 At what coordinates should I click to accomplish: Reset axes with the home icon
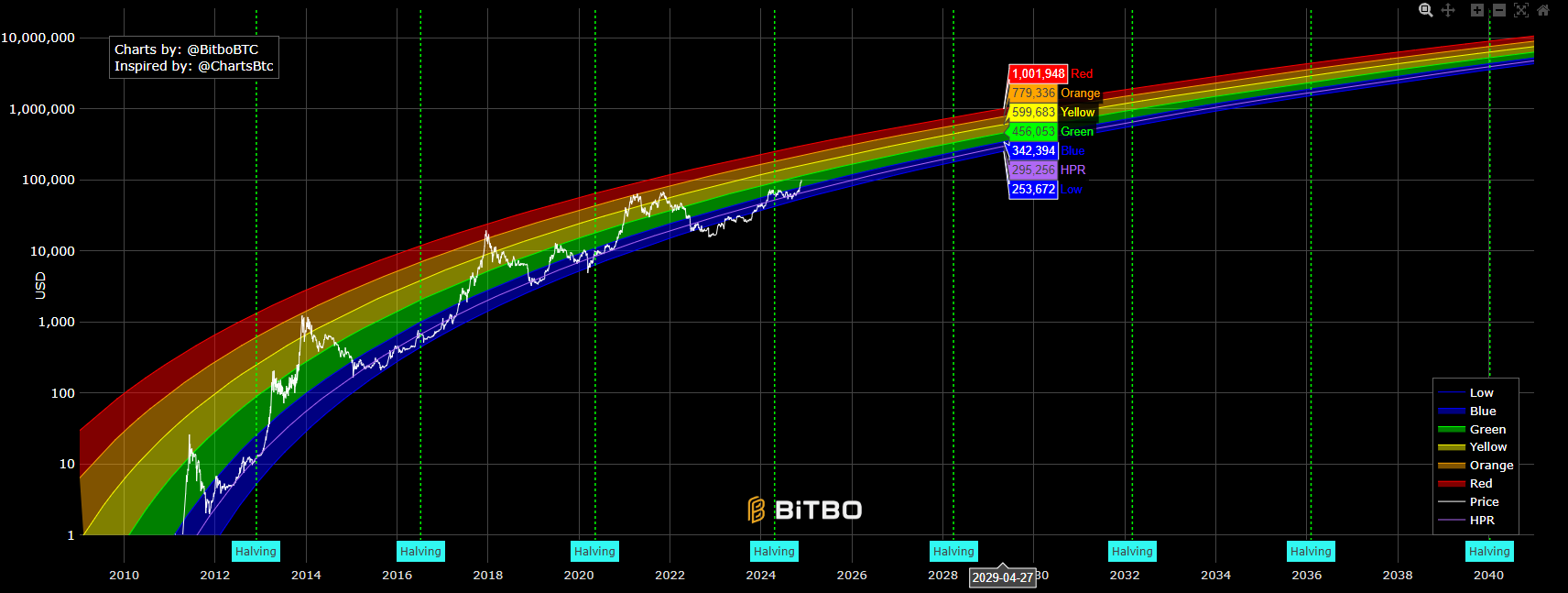pos(1543,10)
